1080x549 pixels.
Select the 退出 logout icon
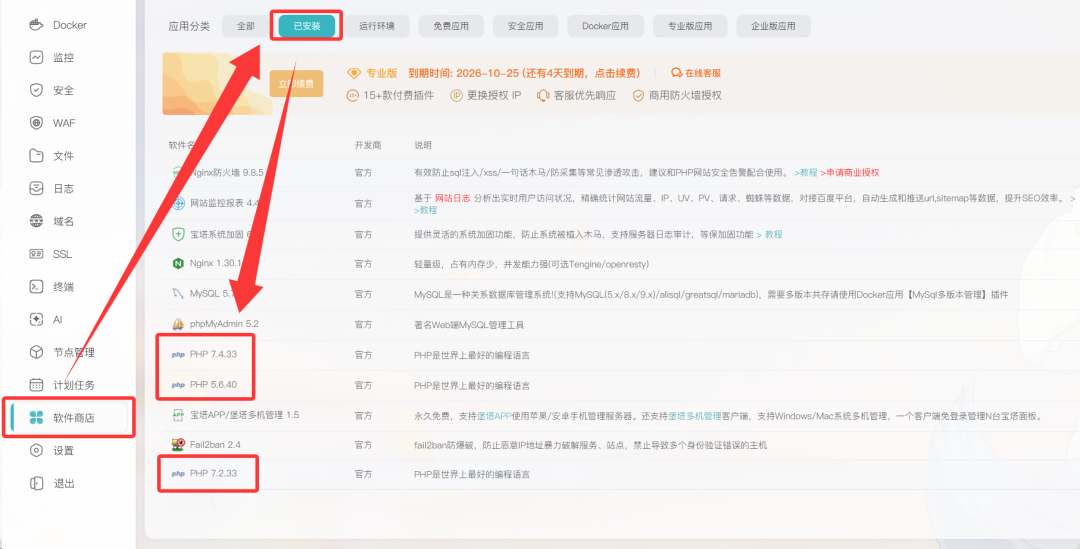37,483
